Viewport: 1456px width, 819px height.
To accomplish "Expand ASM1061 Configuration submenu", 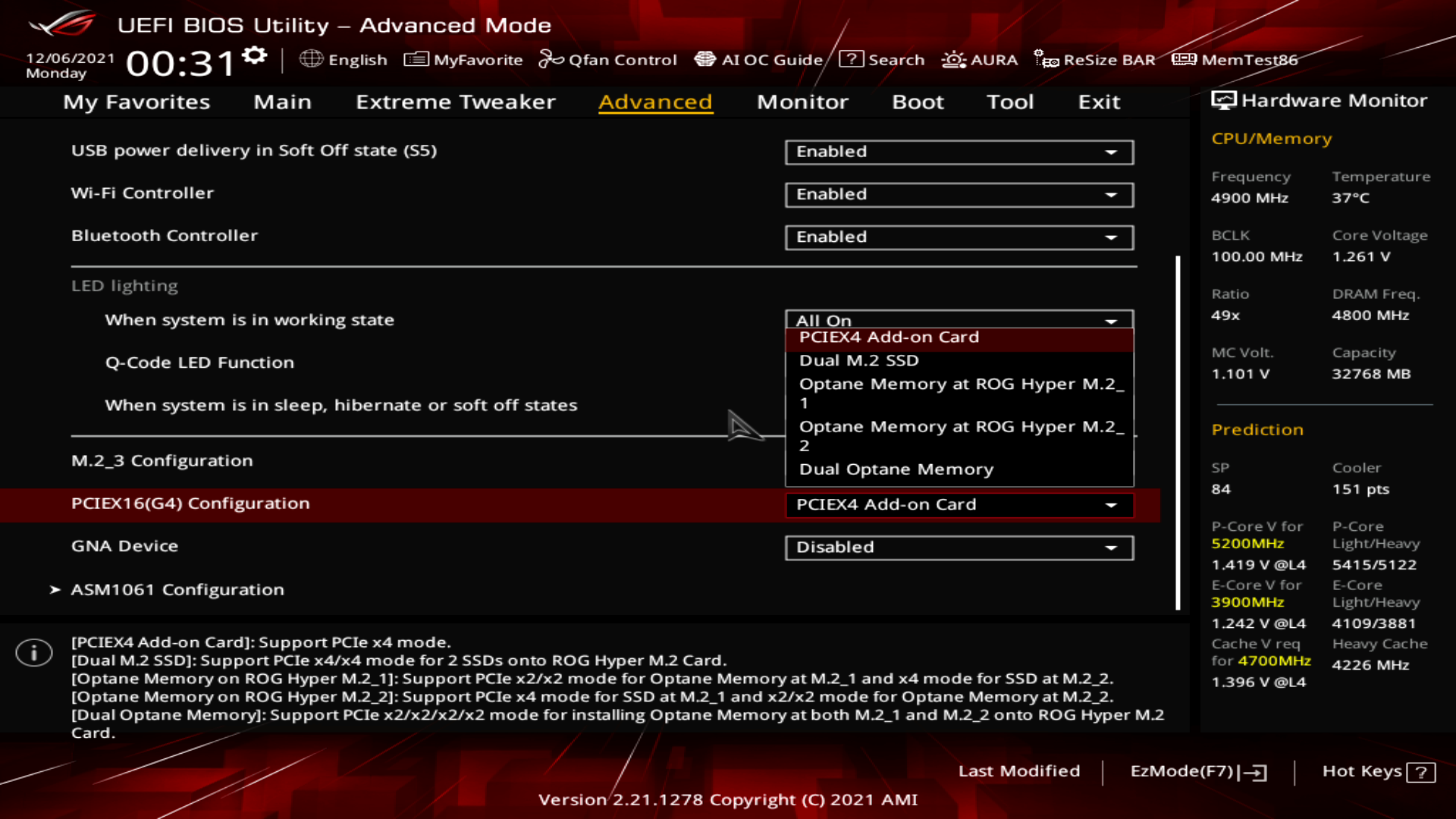I will click(x=177, y=590).
